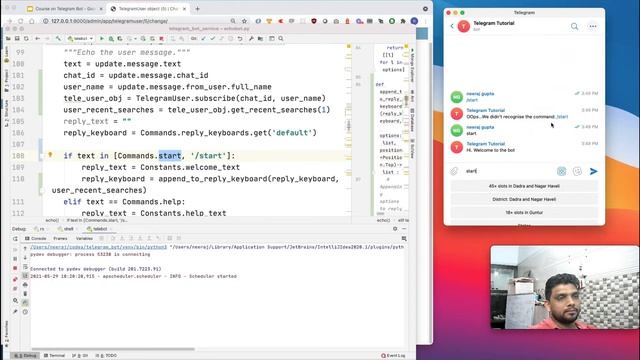
Task: Open Debug panel settings gear
Action: 395,229
